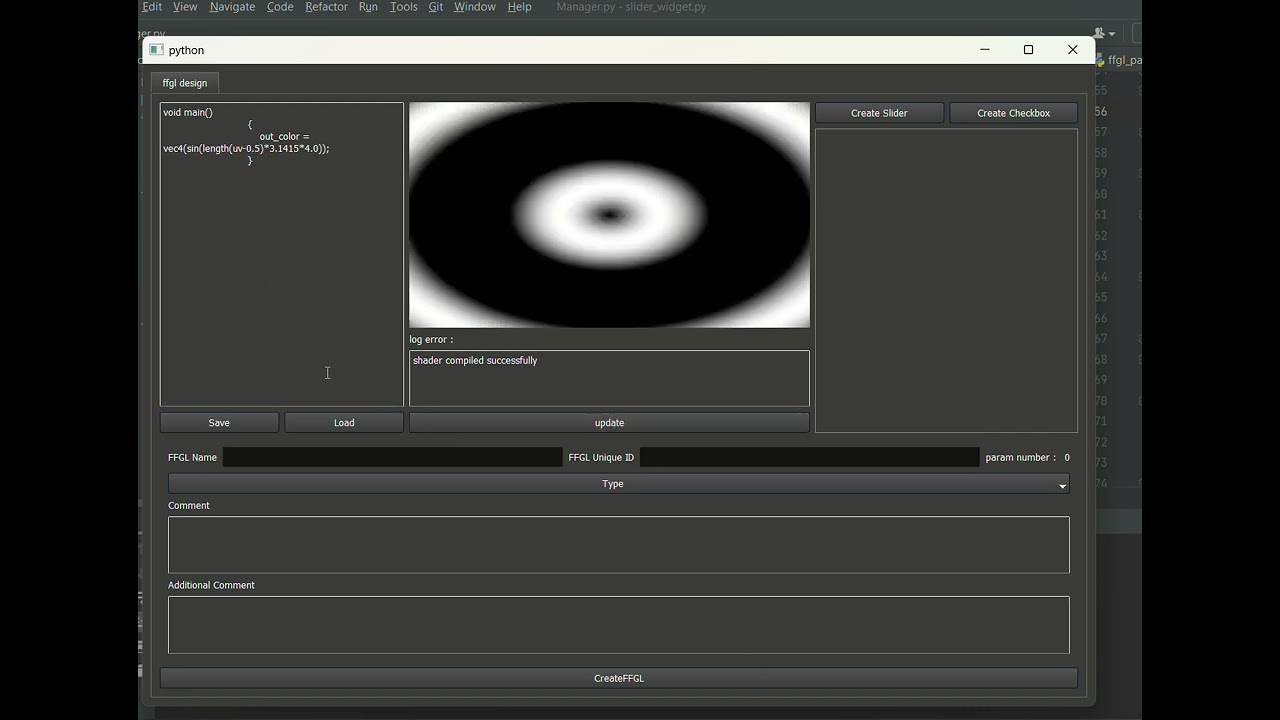Viewport: 1280px width, 720px height.
Task: Open the Git menu in PyCharm
Action: (436, 7)
